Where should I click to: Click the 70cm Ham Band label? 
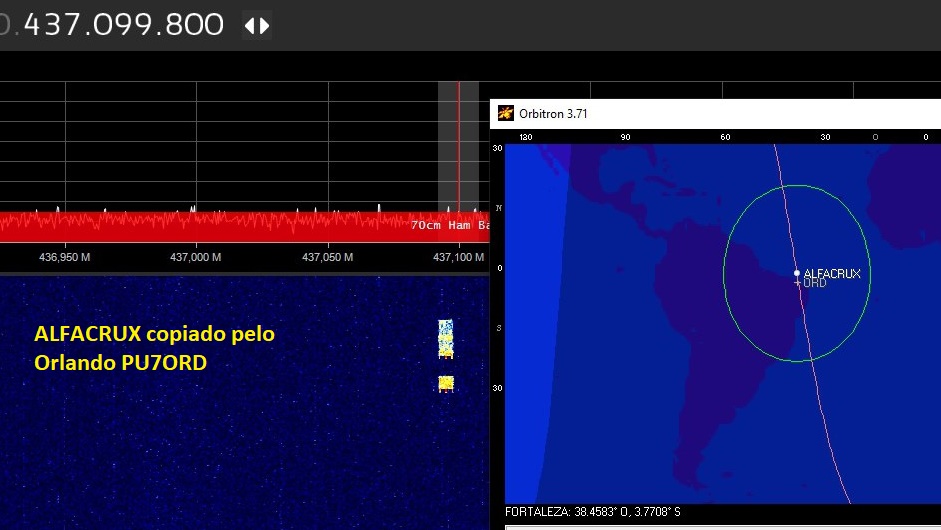tap(450, 225)
